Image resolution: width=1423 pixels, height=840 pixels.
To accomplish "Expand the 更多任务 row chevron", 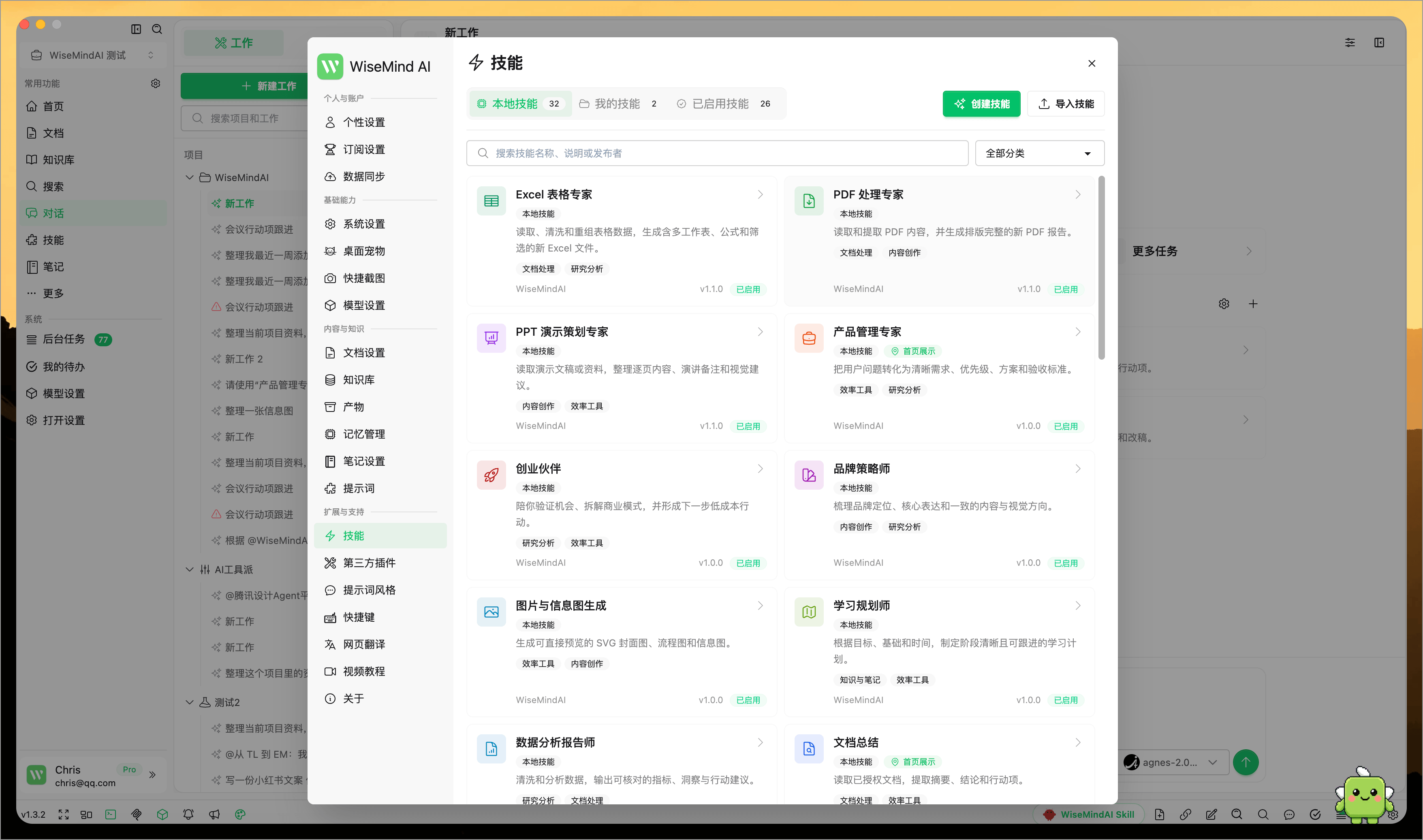I will (x=1249, y=251).
